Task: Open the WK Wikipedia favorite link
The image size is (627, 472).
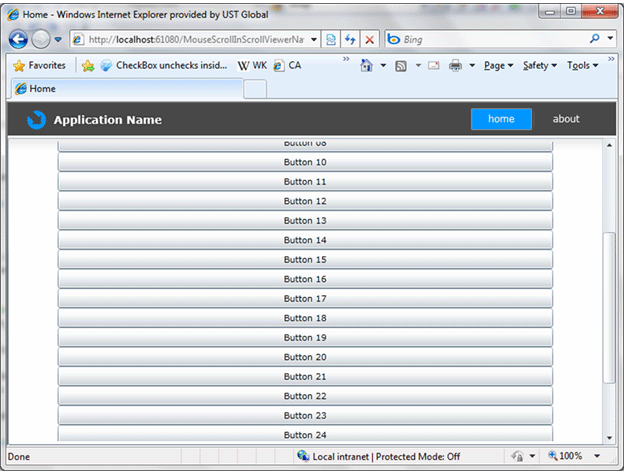Action: (252, 65)
